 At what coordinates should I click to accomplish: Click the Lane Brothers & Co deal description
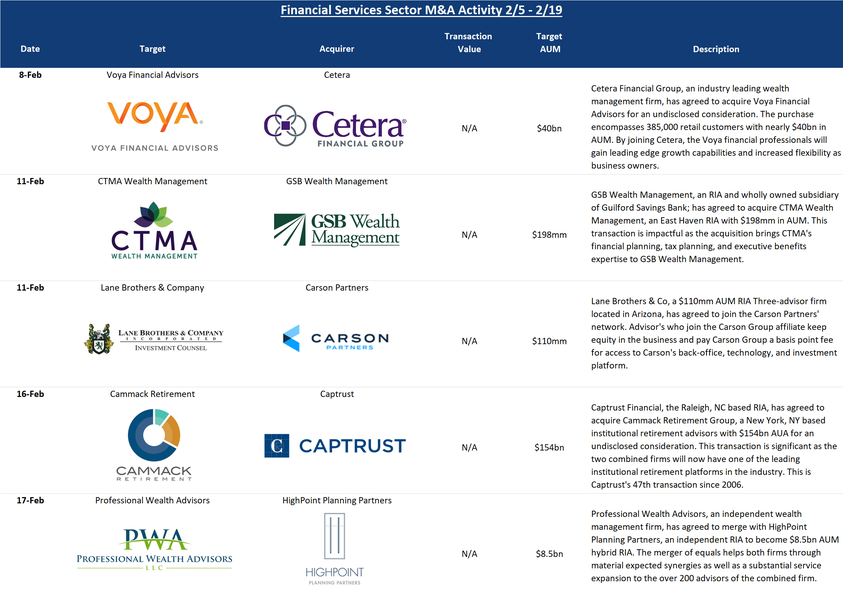coord(714,334)
